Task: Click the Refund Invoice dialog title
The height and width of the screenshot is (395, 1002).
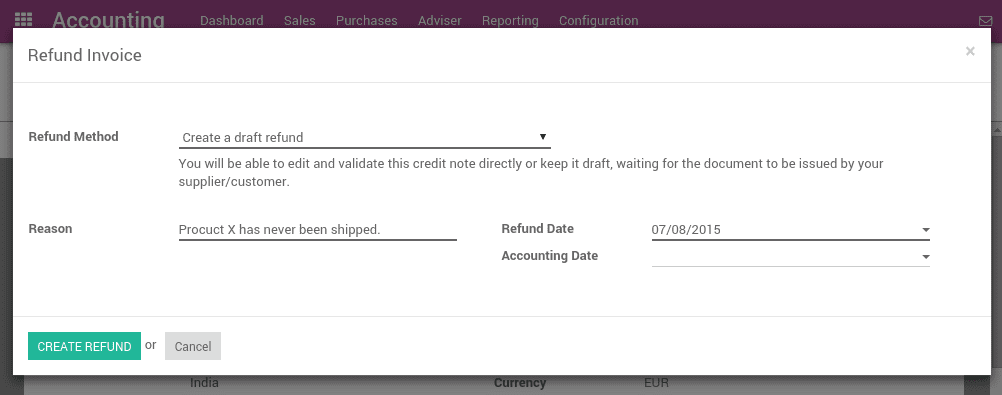Action: [x=84, y=56]
